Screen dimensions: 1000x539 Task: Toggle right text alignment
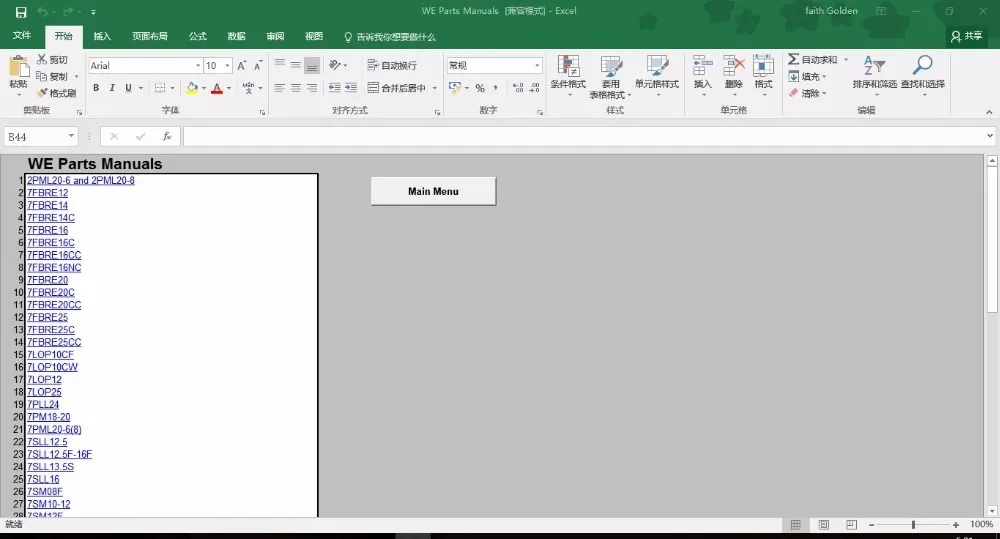[312, 88]
